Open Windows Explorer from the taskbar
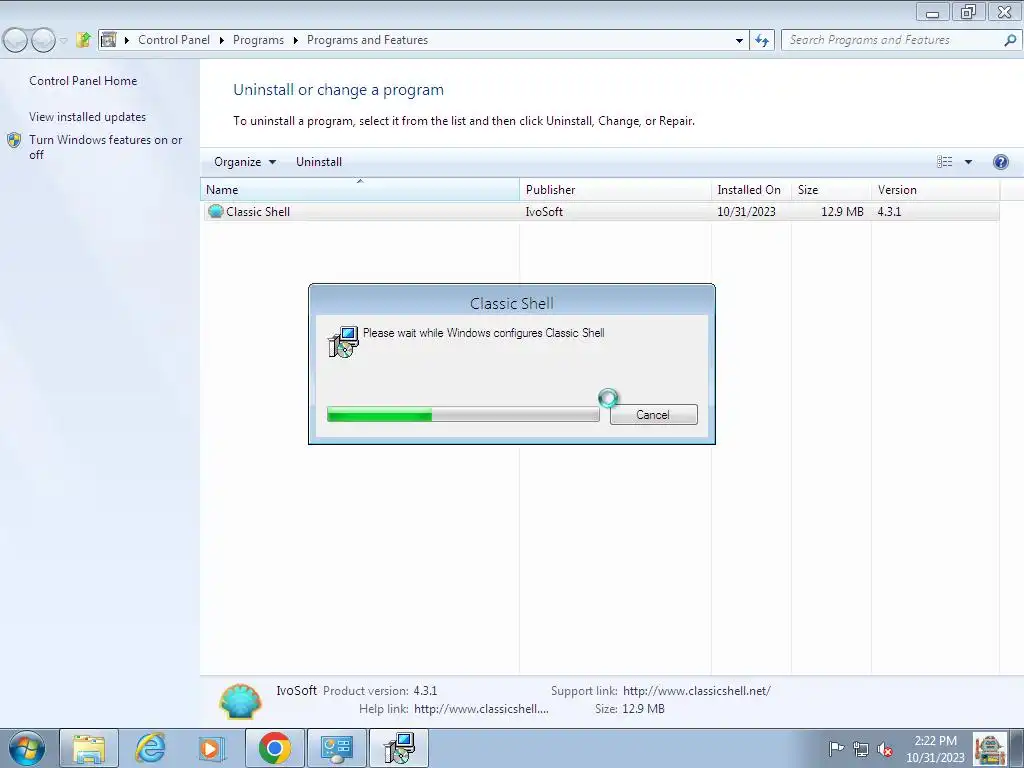The image size is (1024, 768). [89, 748]
